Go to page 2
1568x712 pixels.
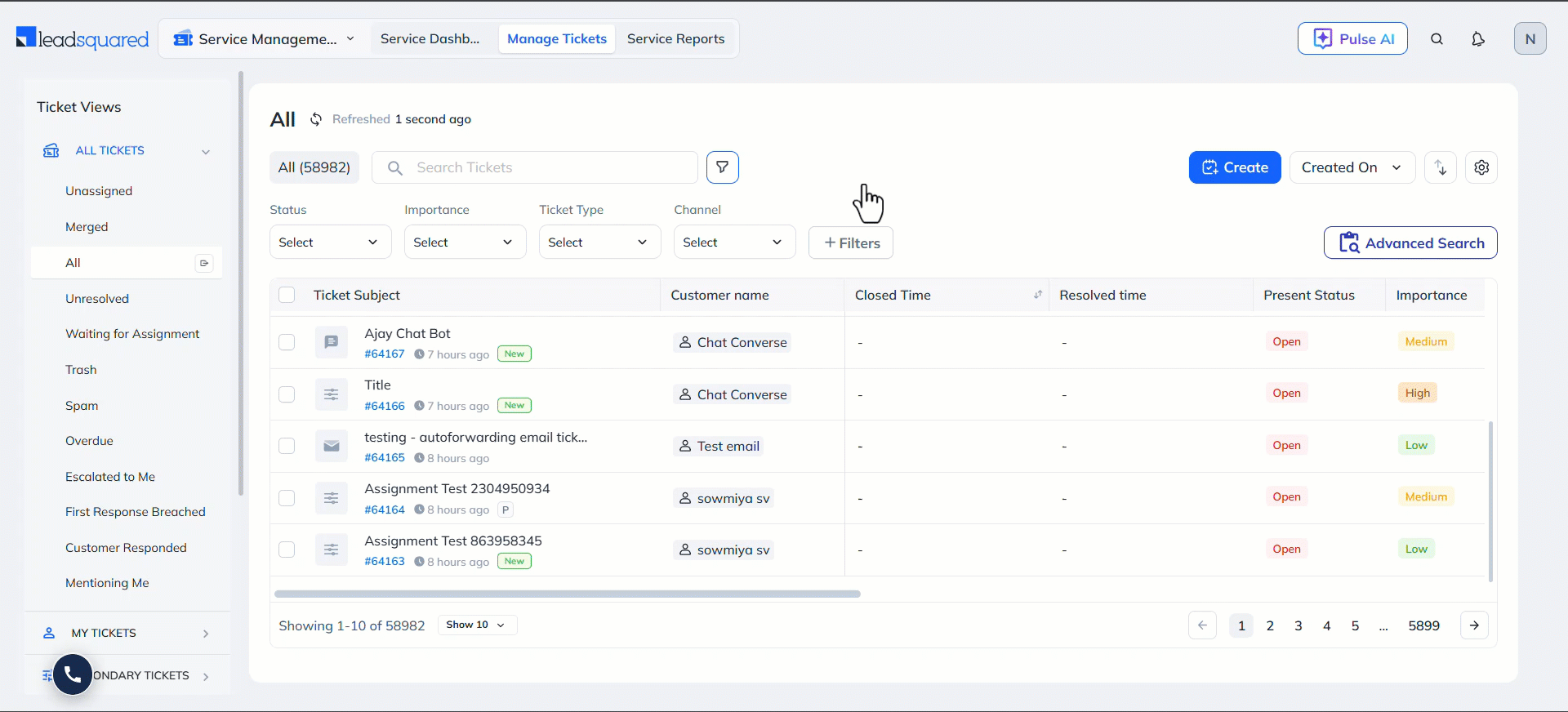(x=1270, y=625)
